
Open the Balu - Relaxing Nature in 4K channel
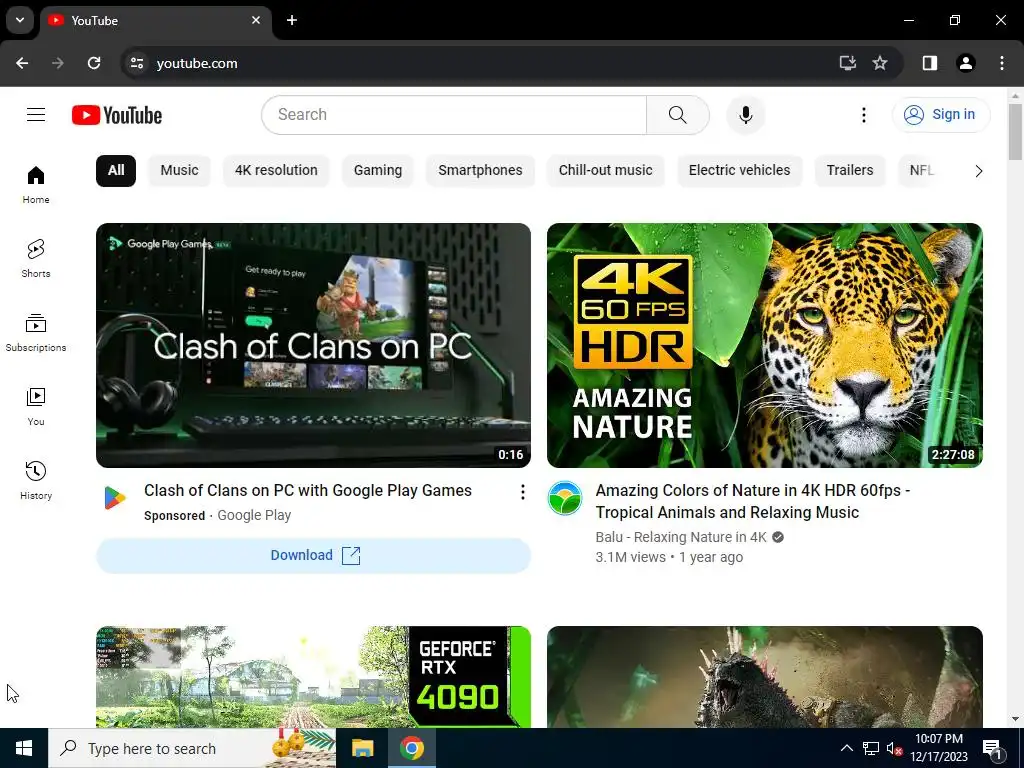point(681,537)
